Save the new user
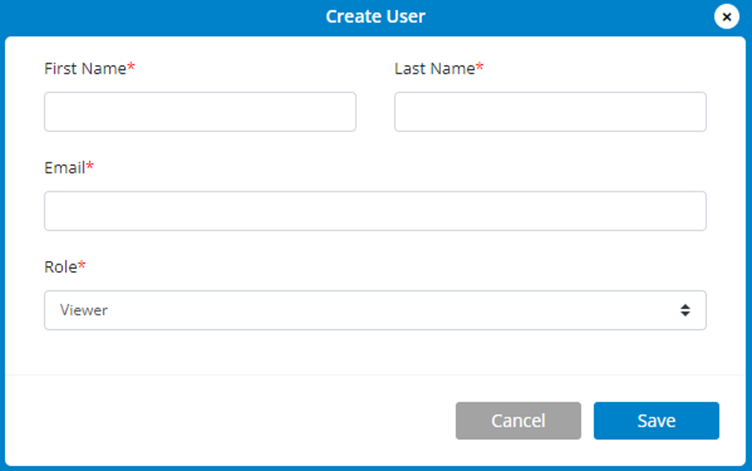The image size is (752, 471). point(656,421)
